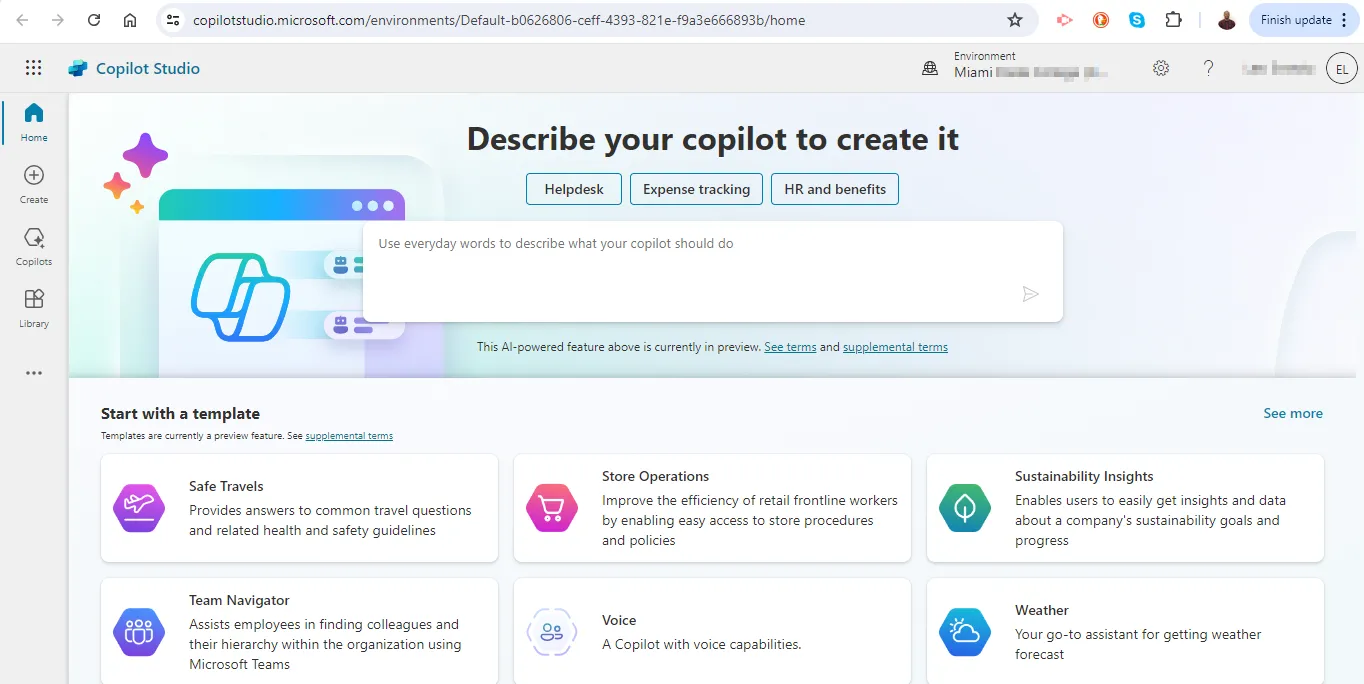Send the copilot description with arrow icon
1364x684 pixels.
[x=1030, y=294]
